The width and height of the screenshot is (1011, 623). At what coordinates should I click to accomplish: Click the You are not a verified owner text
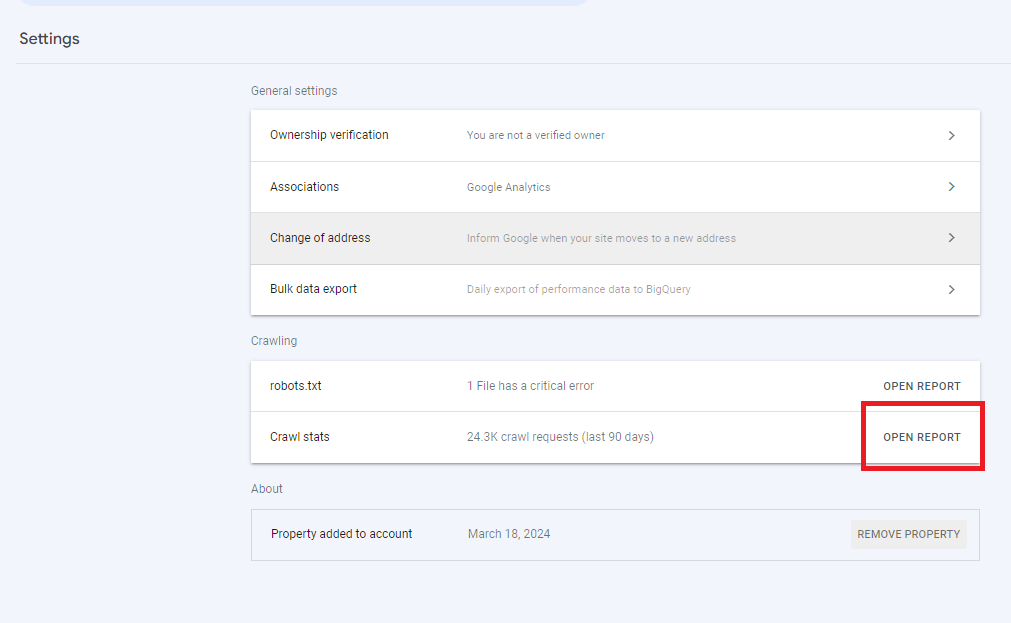tap(534, 135)
